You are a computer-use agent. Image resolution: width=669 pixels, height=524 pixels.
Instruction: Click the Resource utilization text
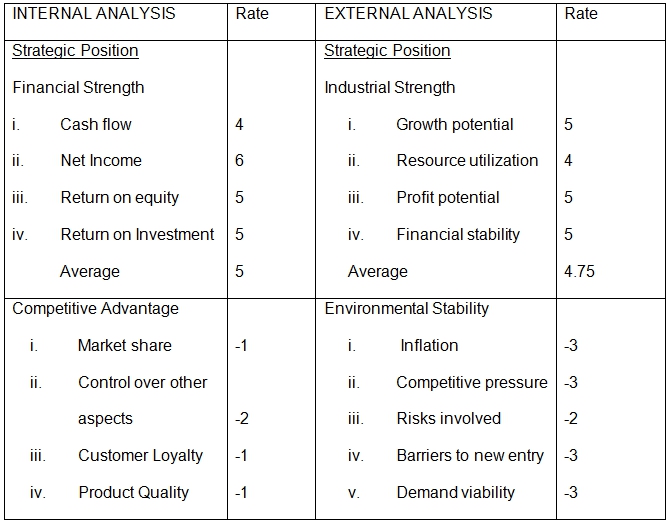pos(466,161)
